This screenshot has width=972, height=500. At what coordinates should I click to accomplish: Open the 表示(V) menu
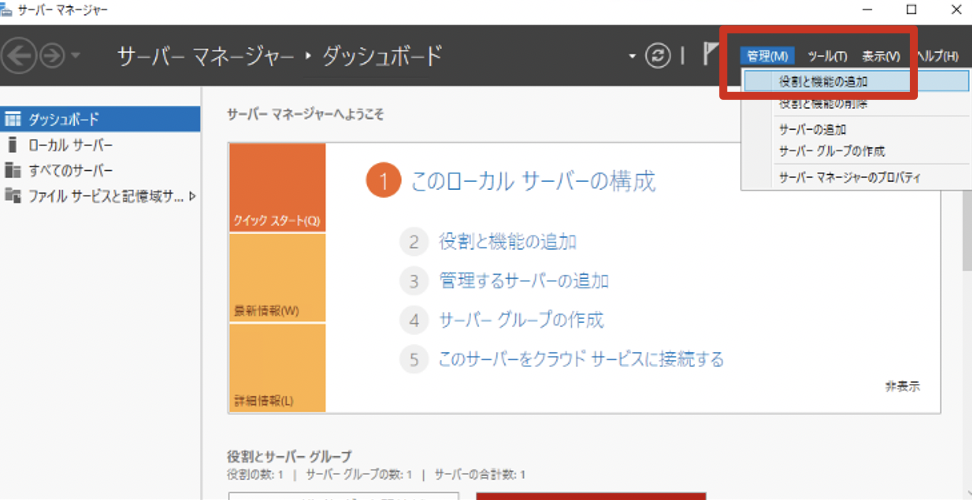tap(880, 56)
